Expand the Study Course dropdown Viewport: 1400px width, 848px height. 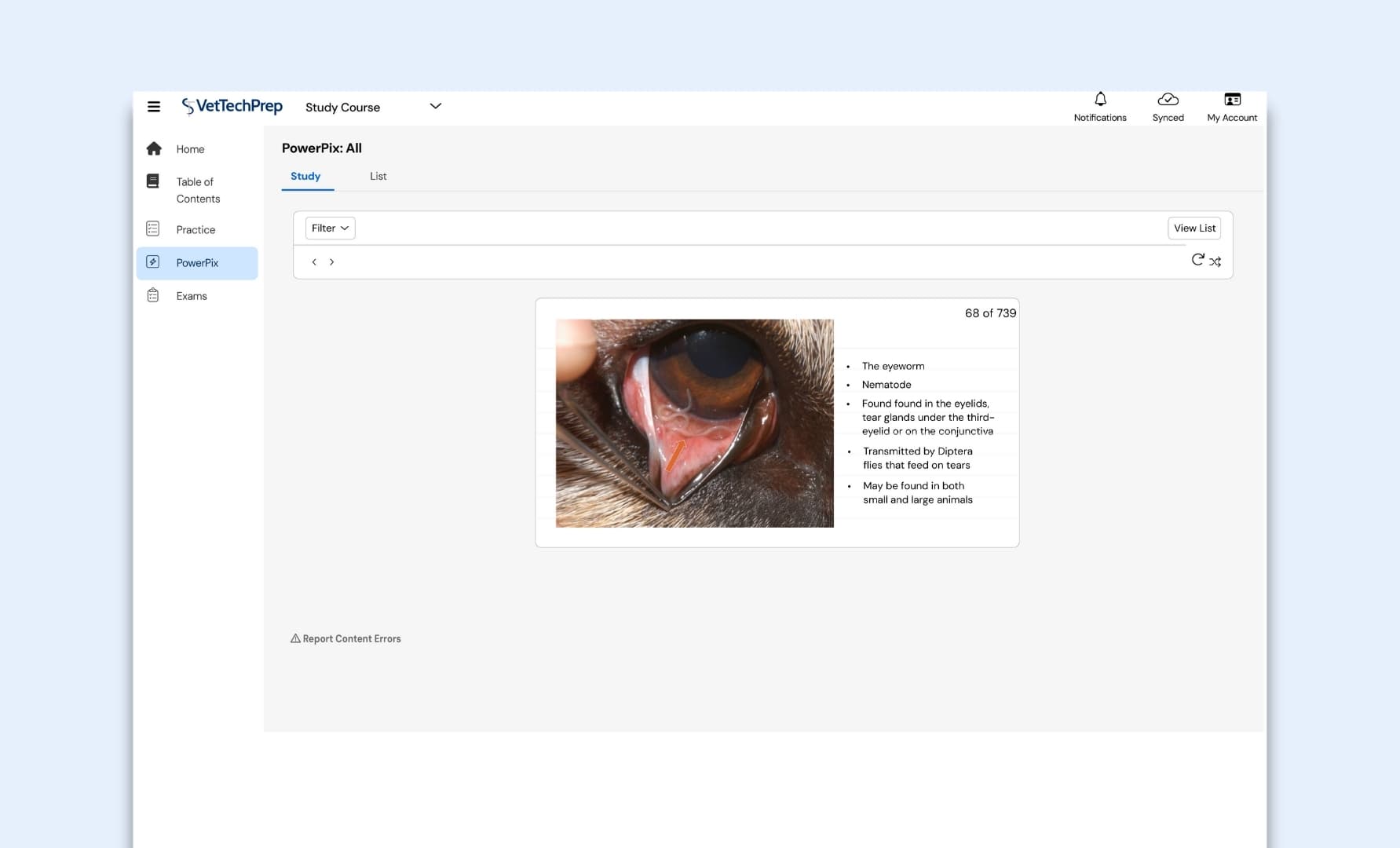tap(436, 106)
